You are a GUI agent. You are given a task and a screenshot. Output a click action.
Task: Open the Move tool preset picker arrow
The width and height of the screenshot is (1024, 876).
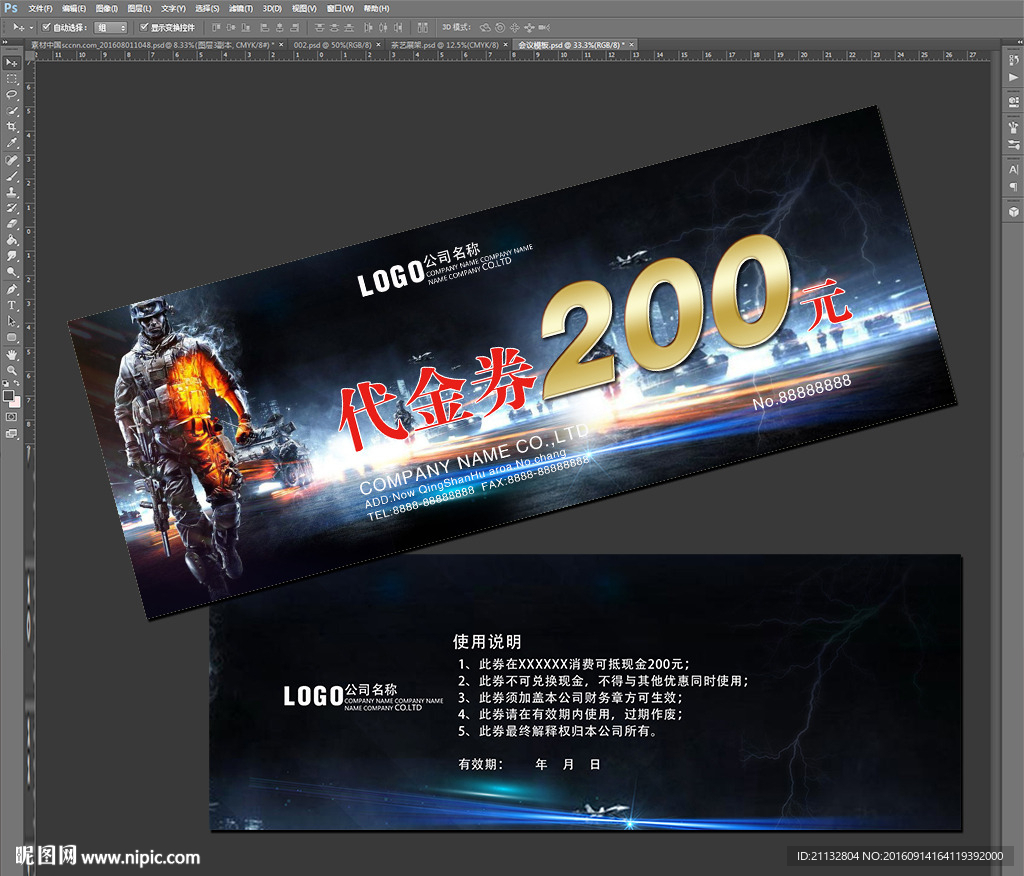[31, 28]
